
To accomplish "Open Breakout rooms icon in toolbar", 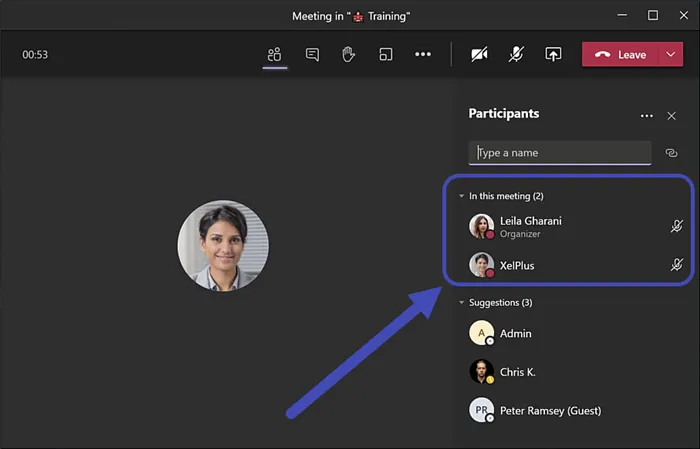I will pos(385,55).
